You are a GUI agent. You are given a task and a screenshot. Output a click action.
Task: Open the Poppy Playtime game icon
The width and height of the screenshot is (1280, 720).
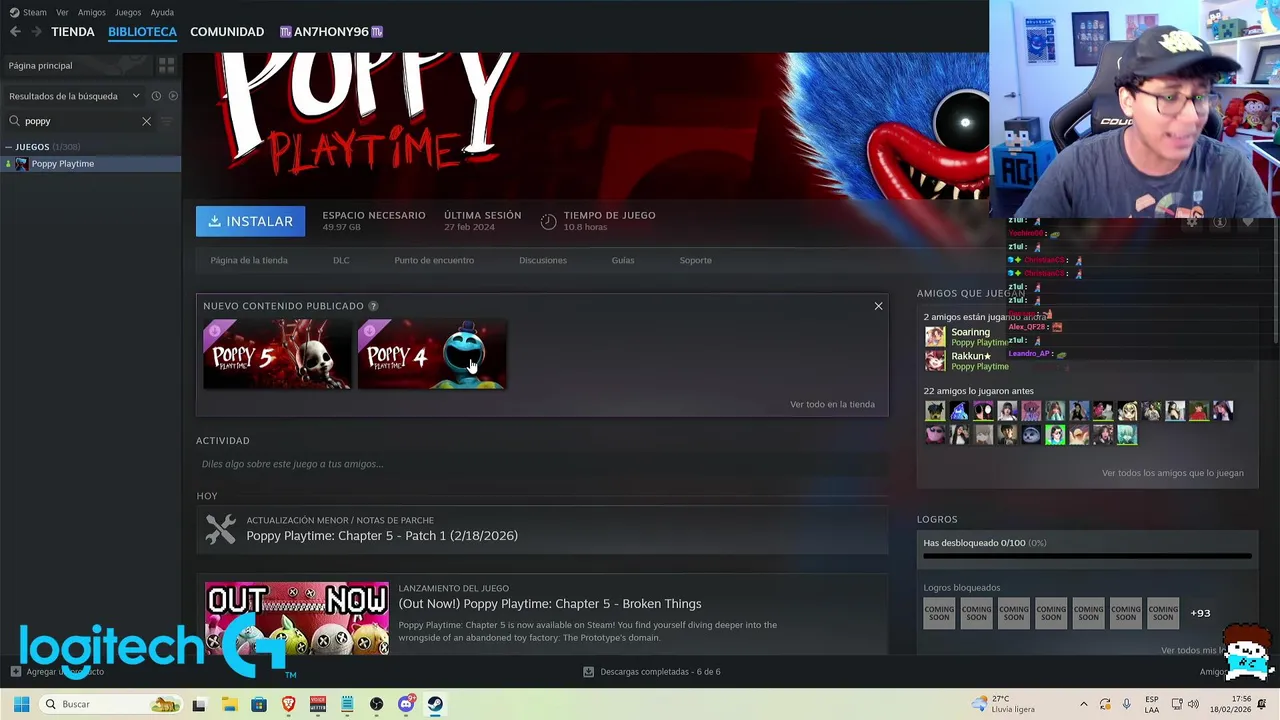pyautogui.click(x=21, y=164)
